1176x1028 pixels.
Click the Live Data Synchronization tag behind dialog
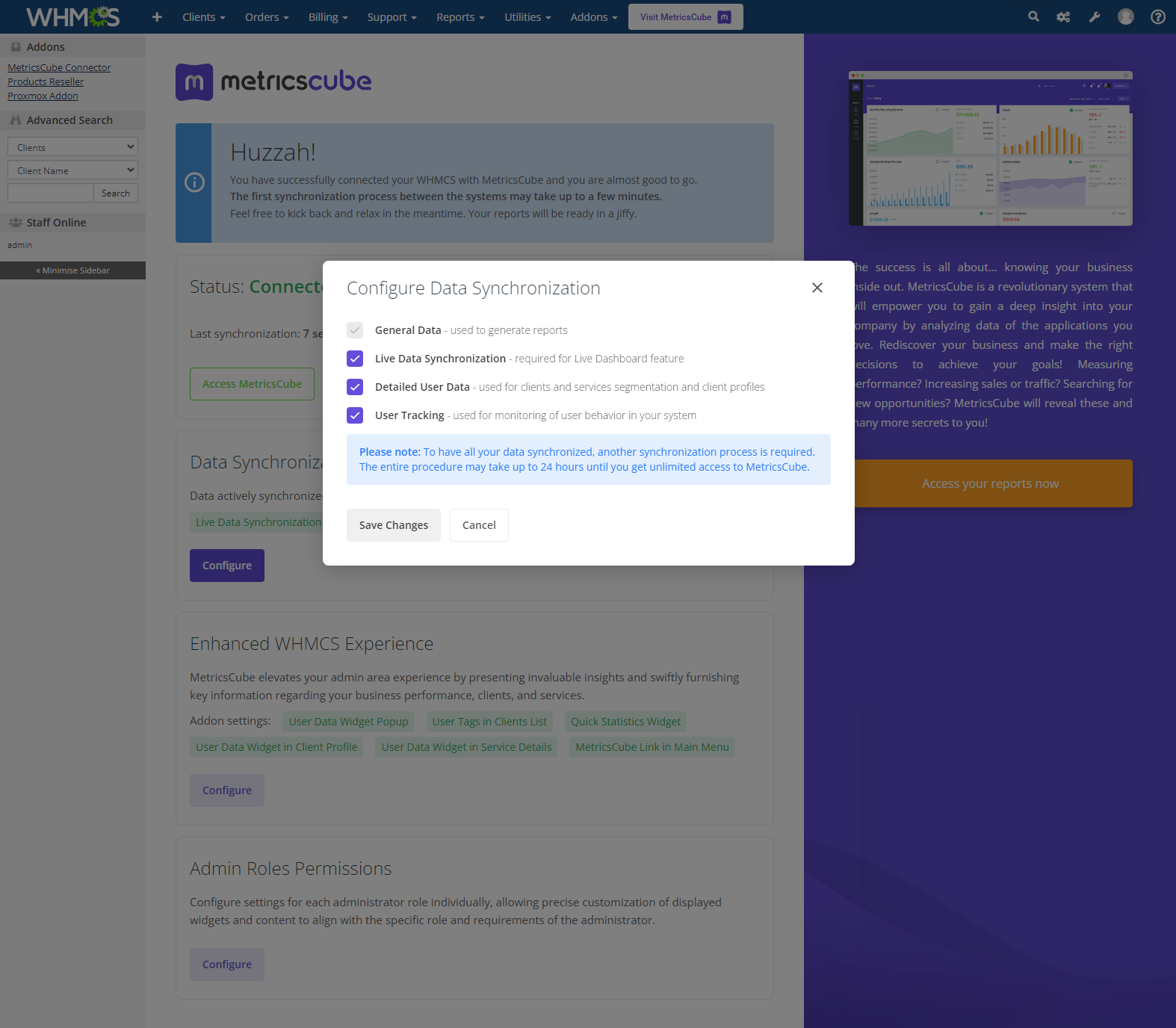pyautogui.click(x=258, y=522)
